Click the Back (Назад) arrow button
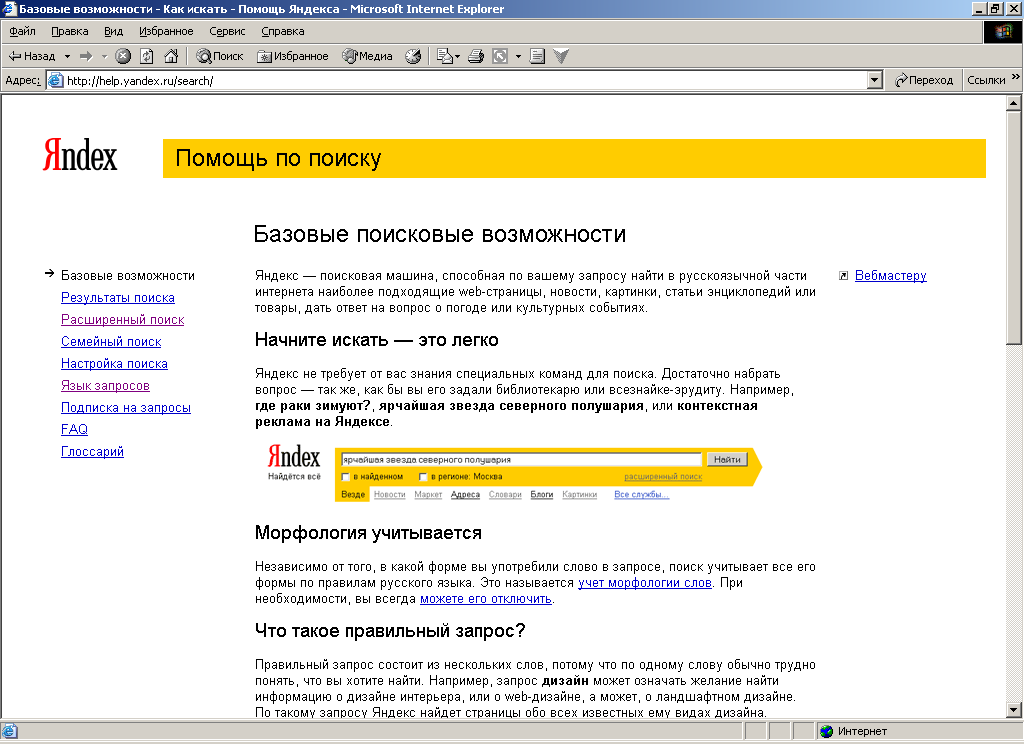 point(31,56)
